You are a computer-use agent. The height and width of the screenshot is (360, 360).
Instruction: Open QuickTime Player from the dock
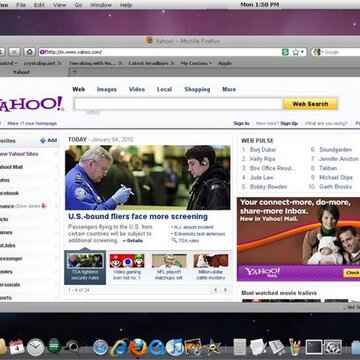[156, 347]
